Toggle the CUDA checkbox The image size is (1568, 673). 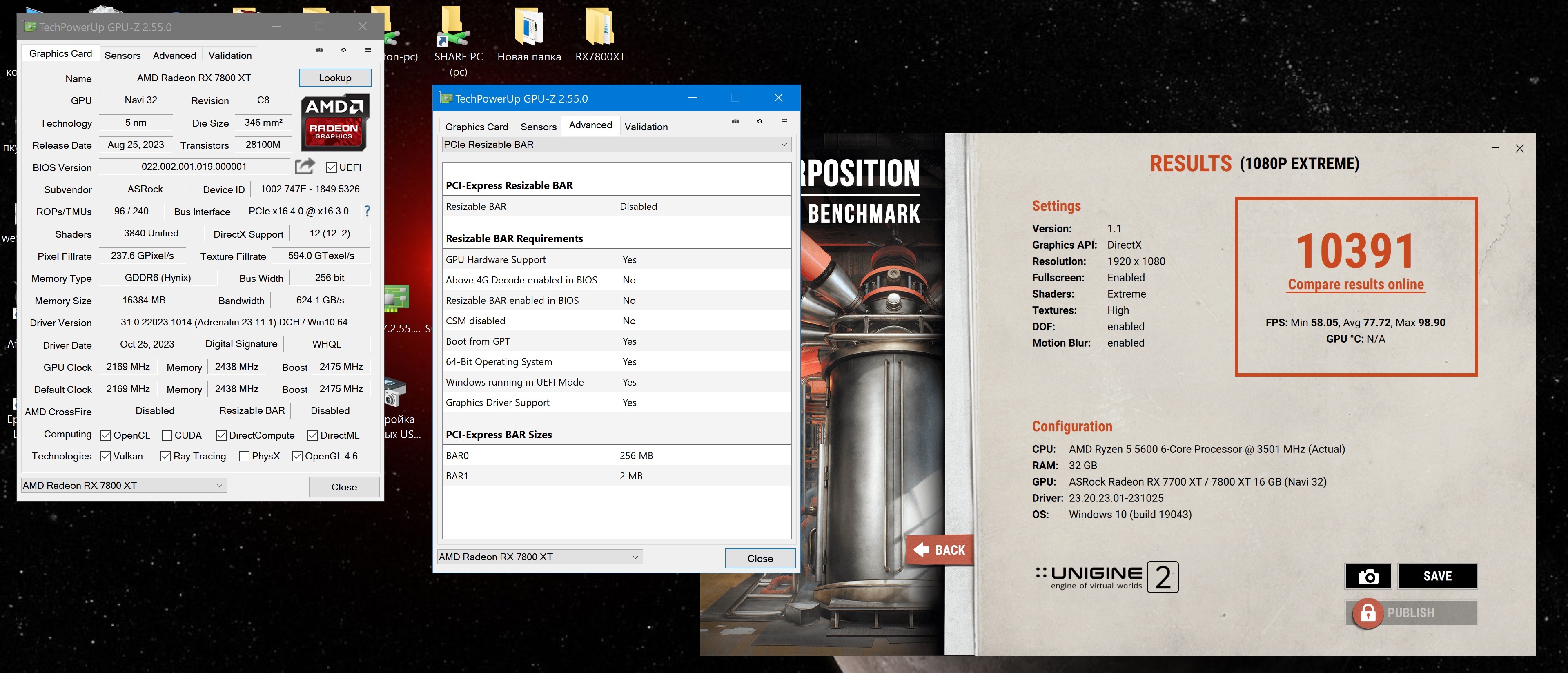pos(167,435)
